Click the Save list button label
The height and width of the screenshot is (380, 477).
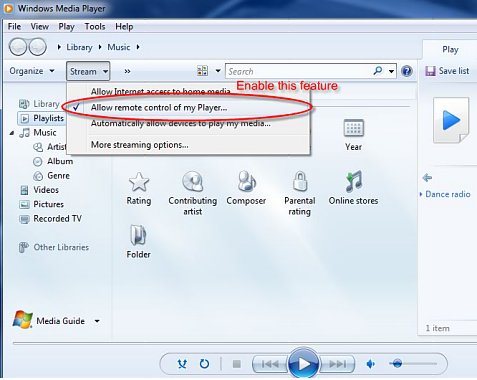click(454, 71)
